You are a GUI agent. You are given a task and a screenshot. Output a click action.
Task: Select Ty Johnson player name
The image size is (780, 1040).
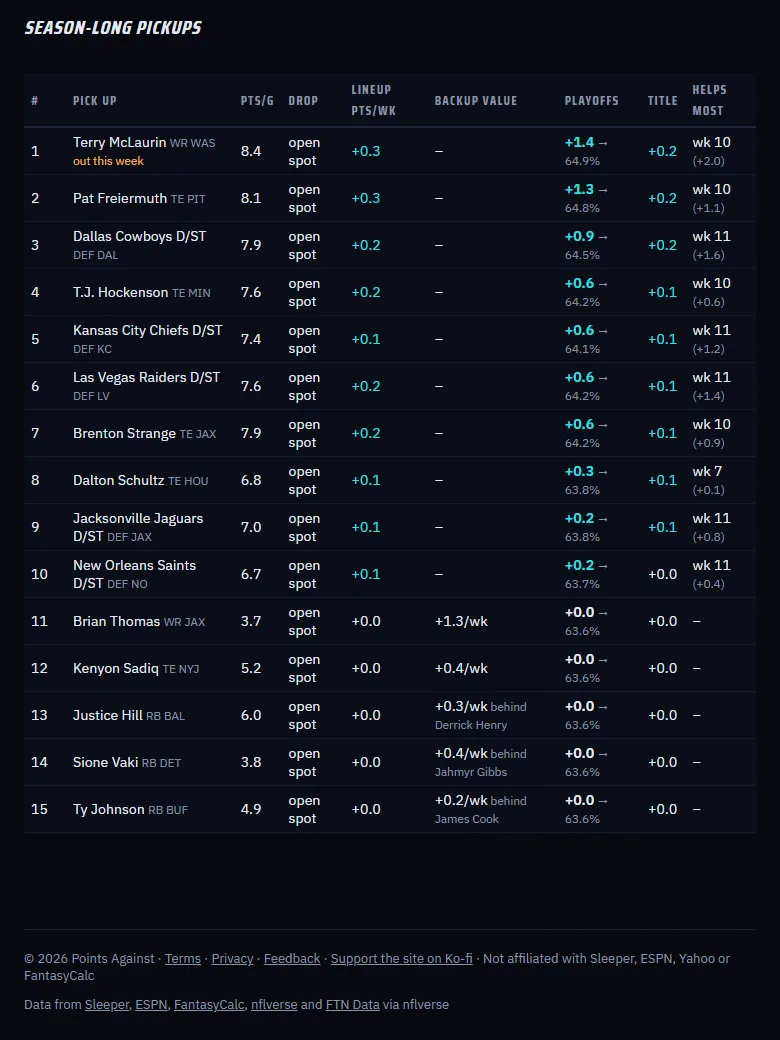pos(109,809)
